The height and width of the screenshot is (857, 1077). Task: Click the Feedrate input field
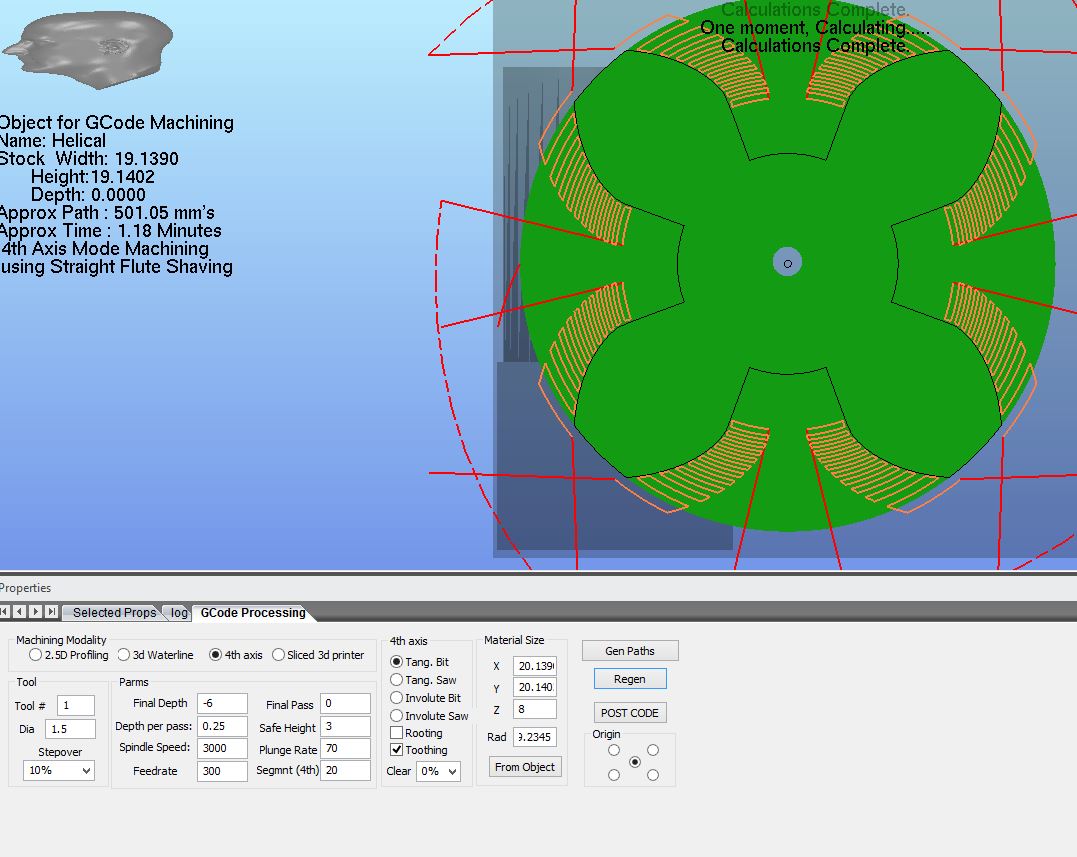click(222, 771)
